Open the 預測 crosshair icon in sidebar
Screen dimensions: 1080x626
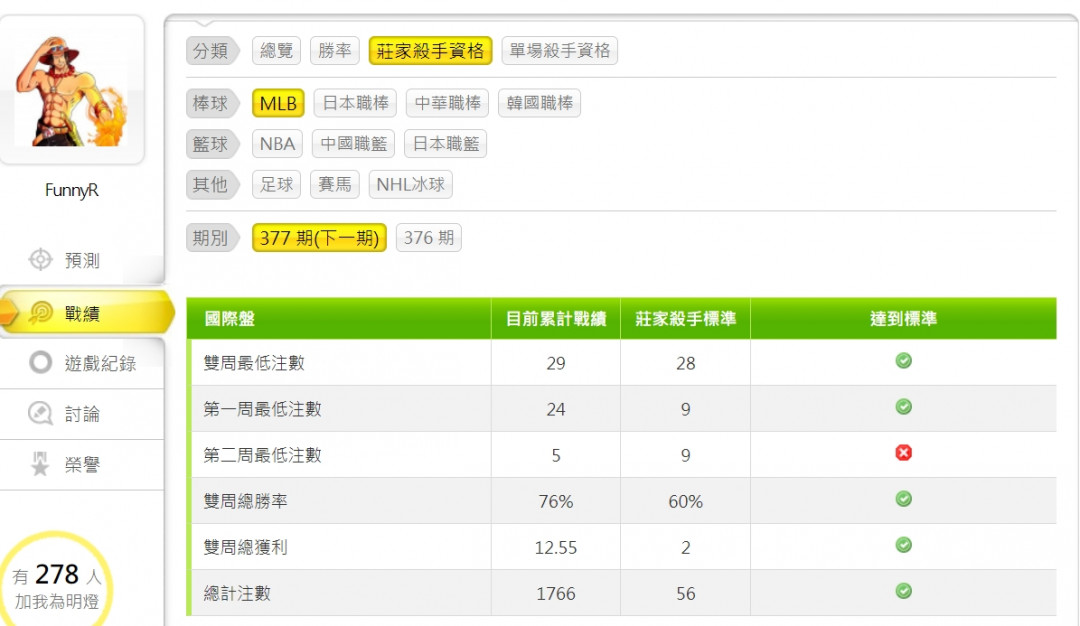[40, 260]
